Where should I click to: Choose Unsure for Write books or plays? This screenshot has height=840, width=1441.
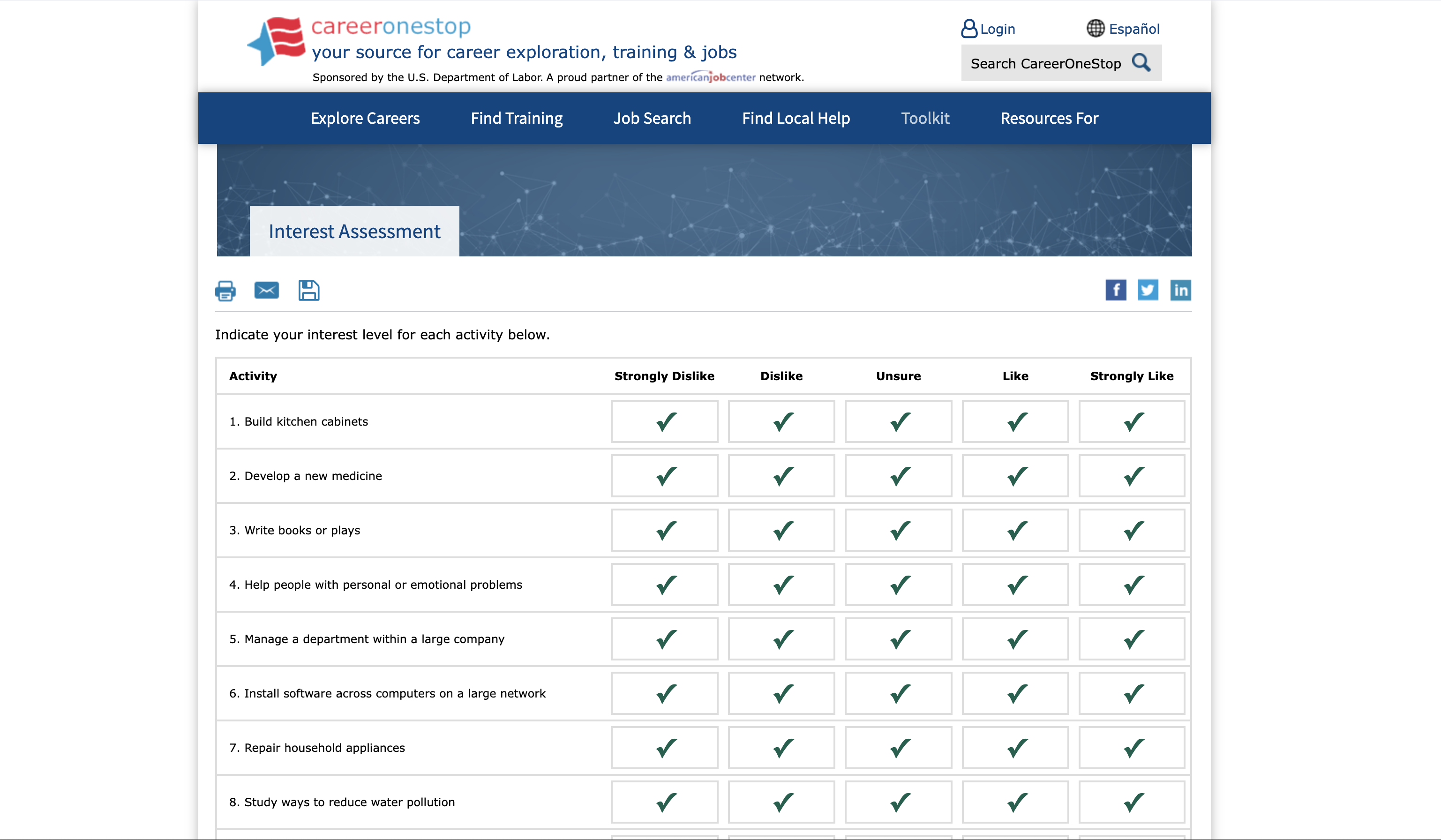click(x=898, y=530)
